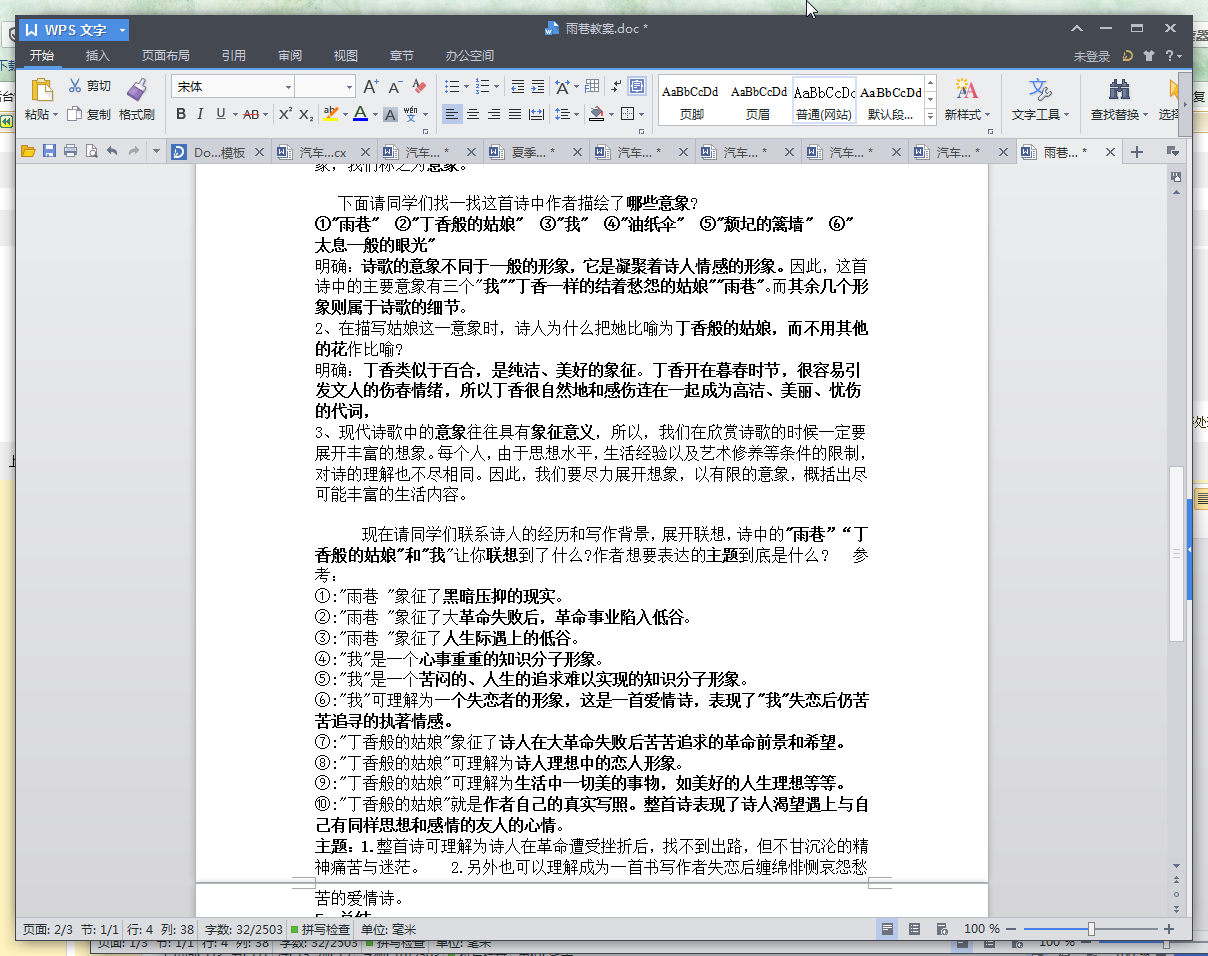
Task: Click Spell Check (拼写检查) in status bar
Action: coord(322,929)
